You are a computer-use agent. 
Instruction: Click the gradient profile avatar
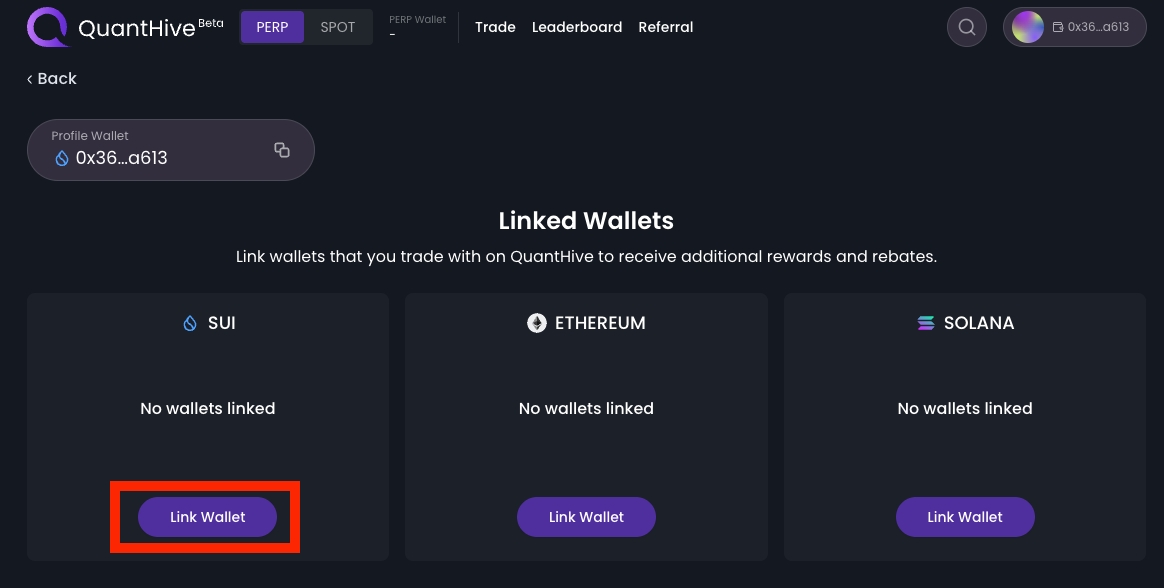[x=1028, y=27]
